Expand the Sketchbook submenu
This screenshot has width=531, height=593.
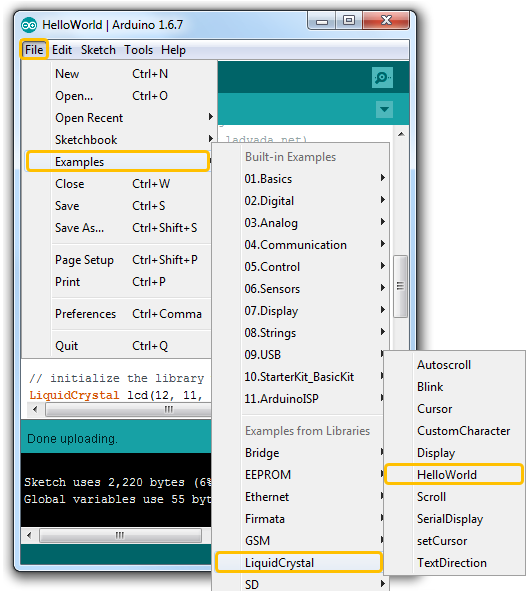[x=119, y=140]
